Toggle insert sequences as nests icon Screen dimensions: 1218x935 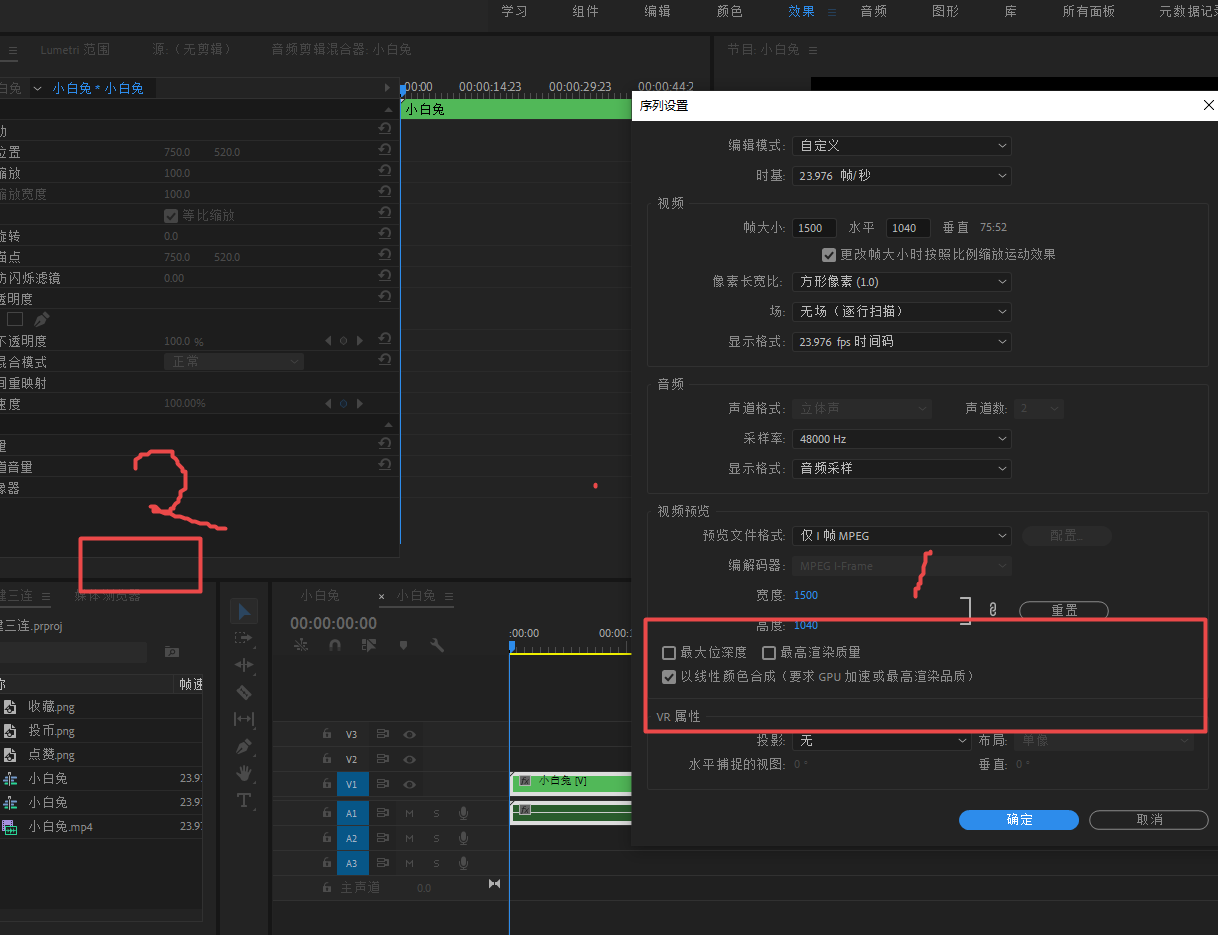pyautogui.click(x=301, y=646)
